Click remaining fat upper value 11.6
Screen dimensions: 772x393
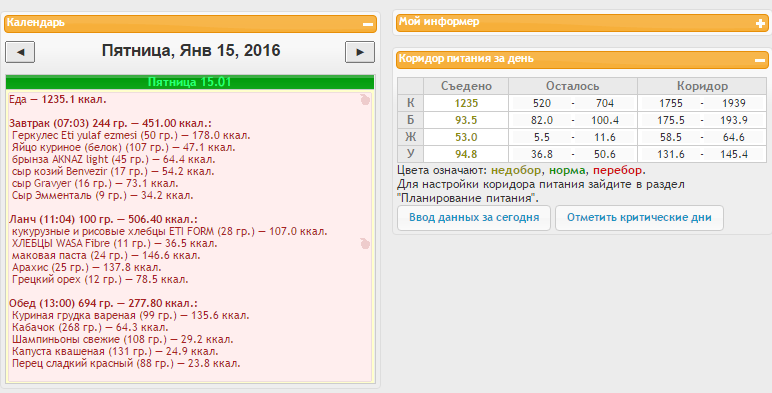pos(605,137)
